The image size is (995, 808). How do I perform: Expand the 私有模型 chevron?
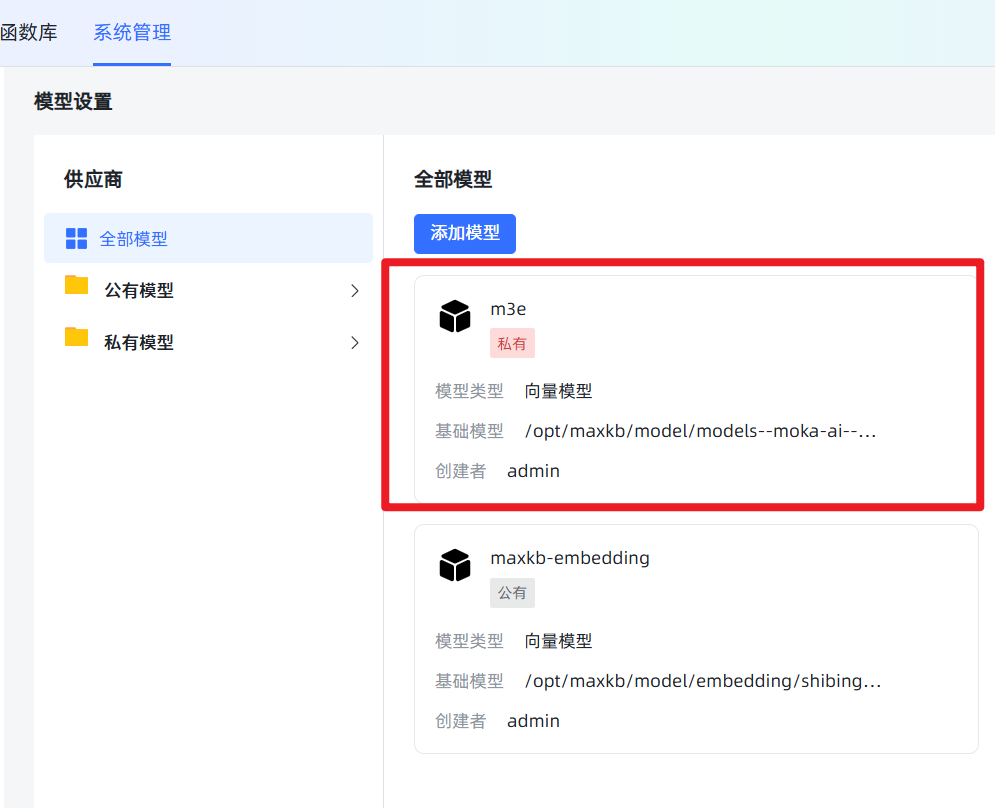click(x=355, y=343)
